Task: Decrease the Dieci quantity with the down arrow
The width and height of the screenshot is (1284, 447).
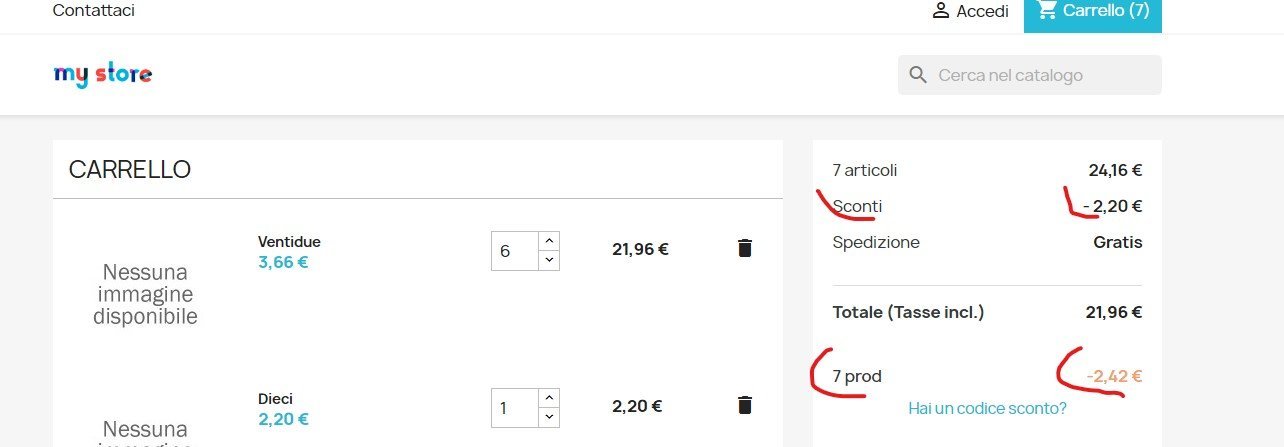Action: pos(548,417)
